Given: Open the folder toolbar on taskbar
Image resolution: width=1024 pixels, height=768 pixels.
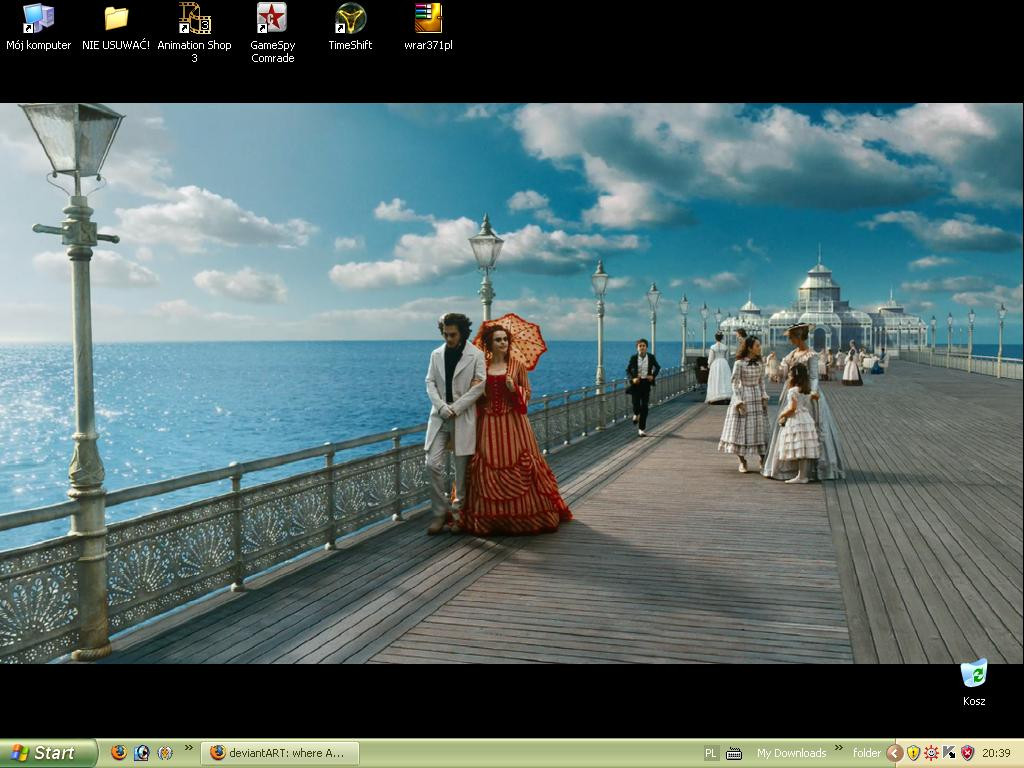Looking at the screenshot, I should [867, 753].
